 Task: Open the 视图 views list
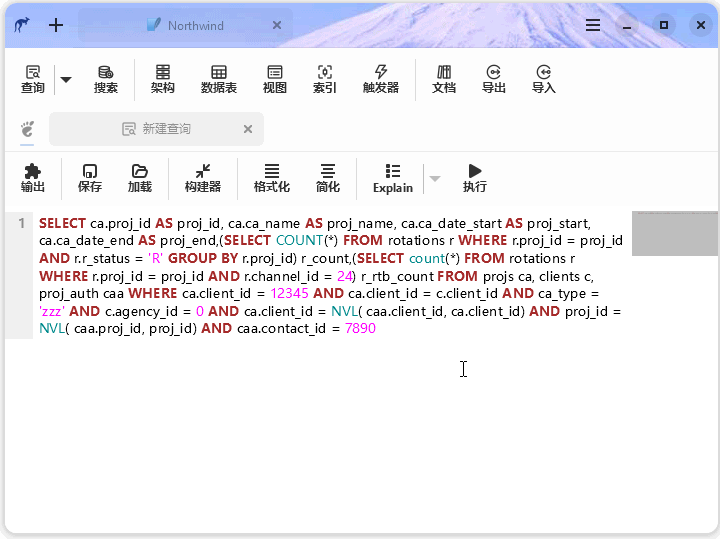click(275, 79)
